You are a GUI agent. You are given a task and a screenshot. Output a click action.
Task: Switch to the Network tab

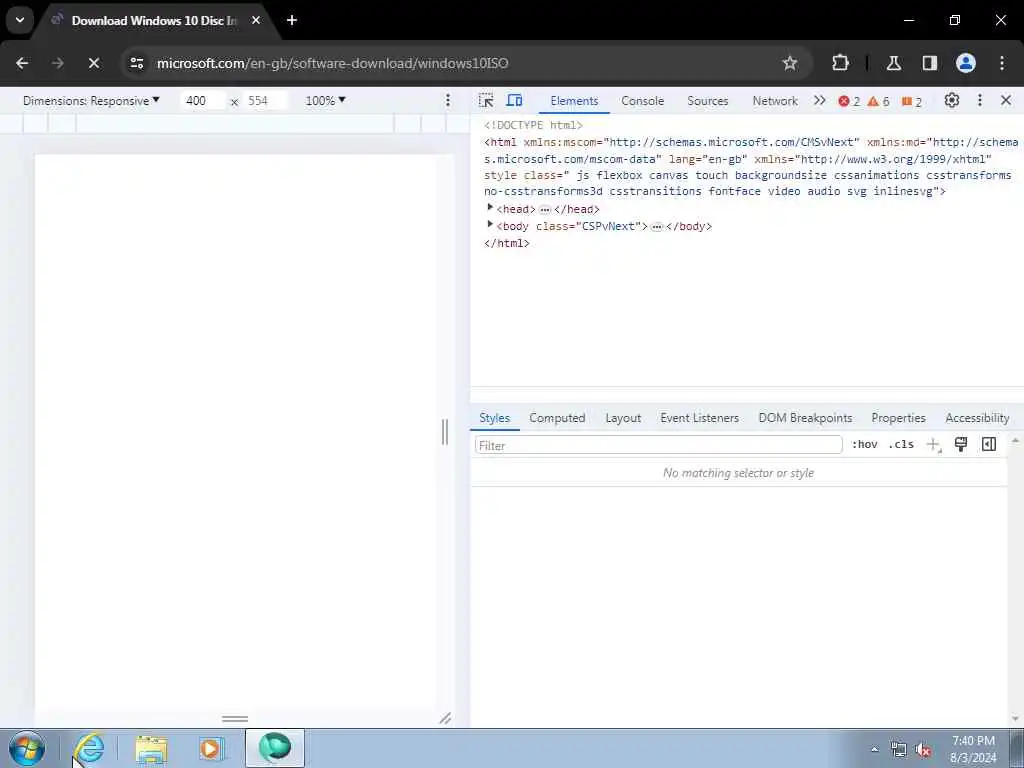pos(775,101)
